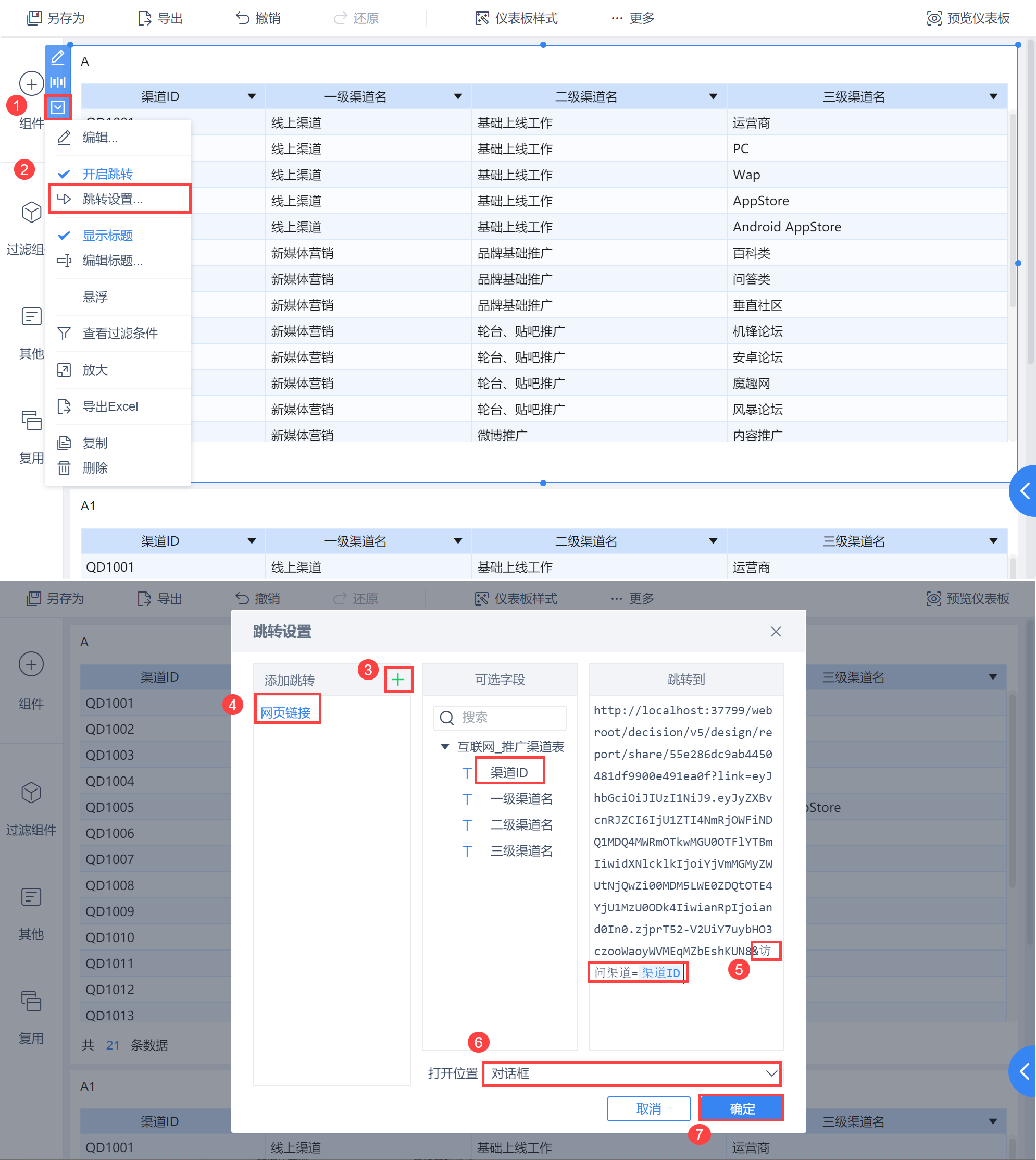Open the 一级渠道名 column filter arrow in table A
Image resolution: width=1036 pixels, height=1160 pixels.
458,96
